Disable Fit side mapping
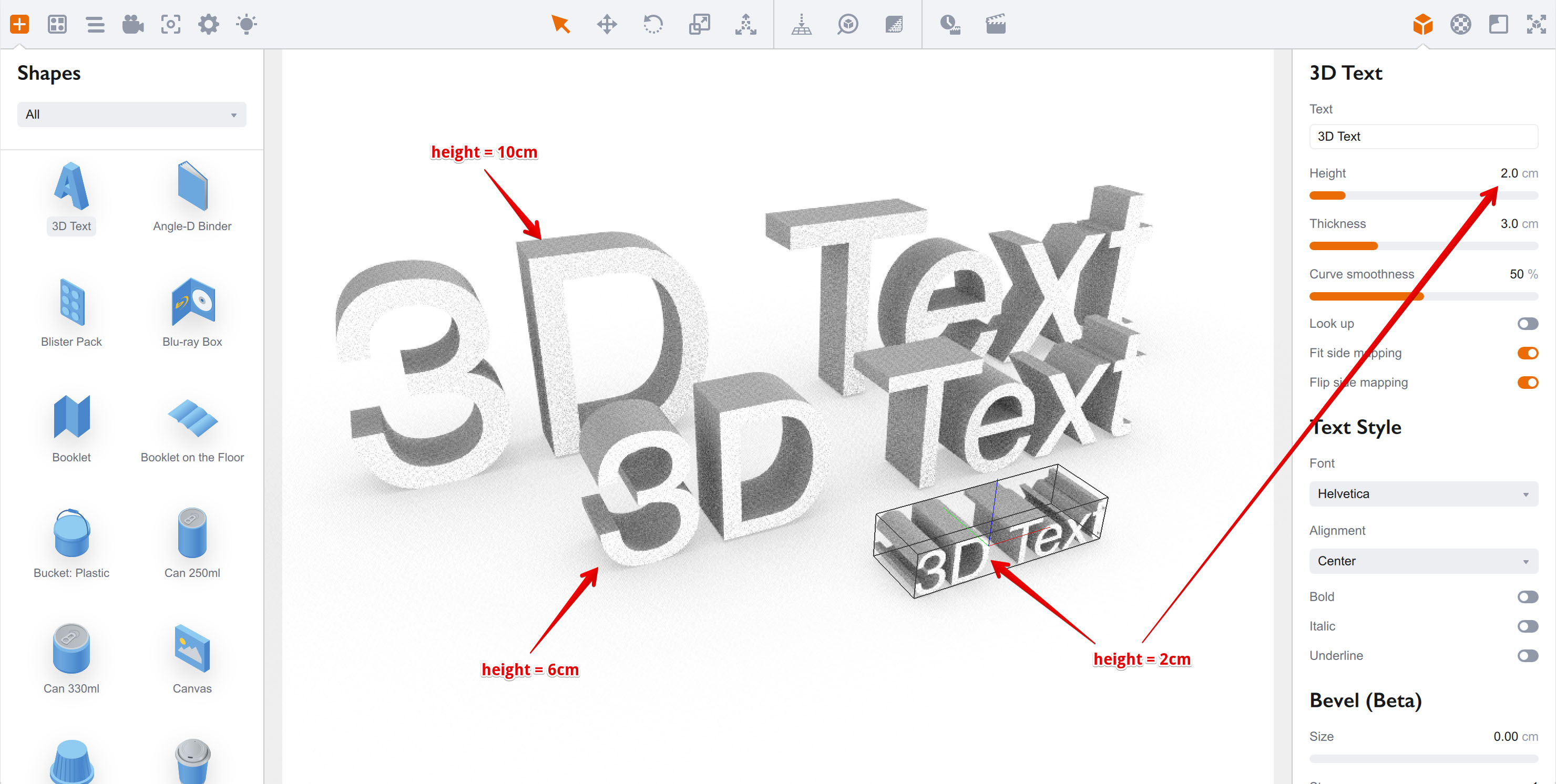The height and width of the screenshot is (784, 1556). click(1528, 353)
